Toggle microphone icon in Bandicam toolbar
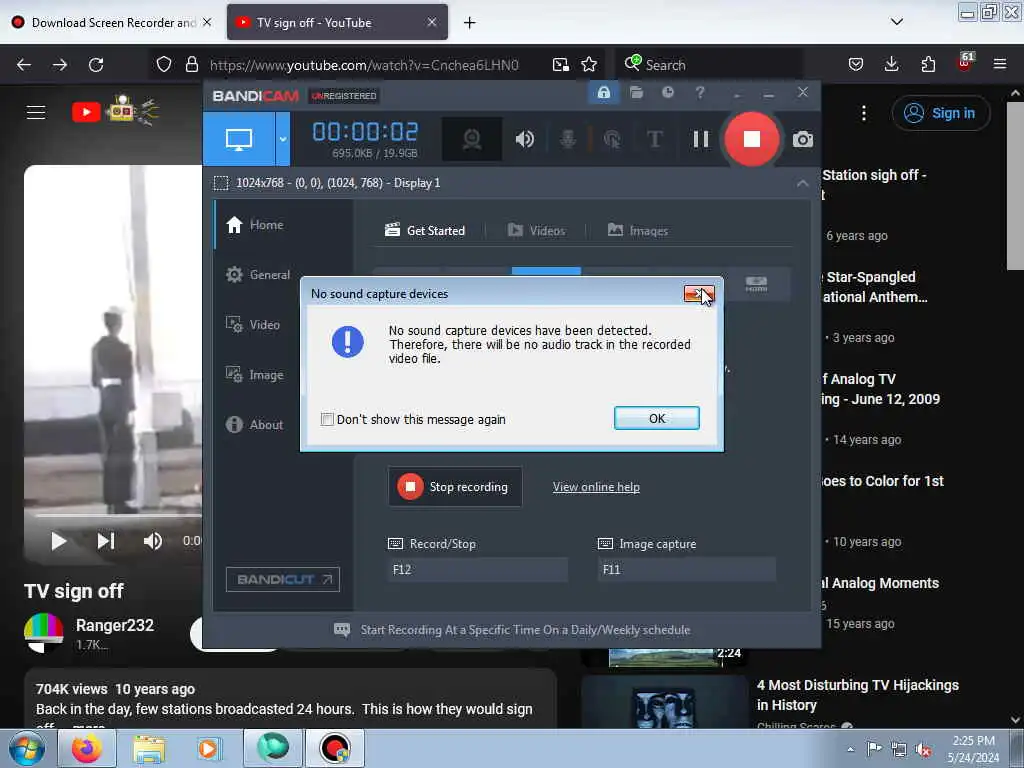Image resolution: width=1024 pixels, height=768 pixels. 568,138
